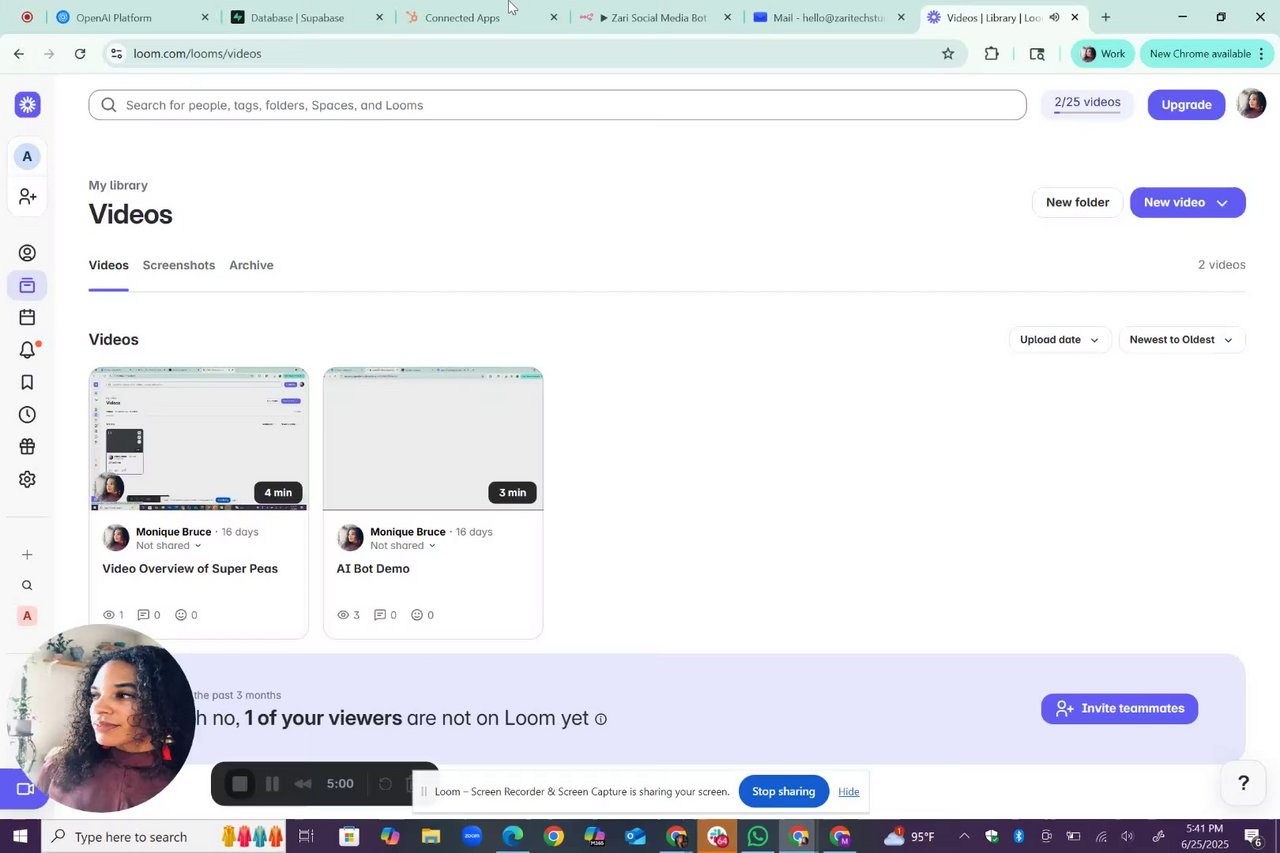The image size is (1280, 853).
Task: Open Zoom from the Windows taskbar
Action: coord(472,836)
